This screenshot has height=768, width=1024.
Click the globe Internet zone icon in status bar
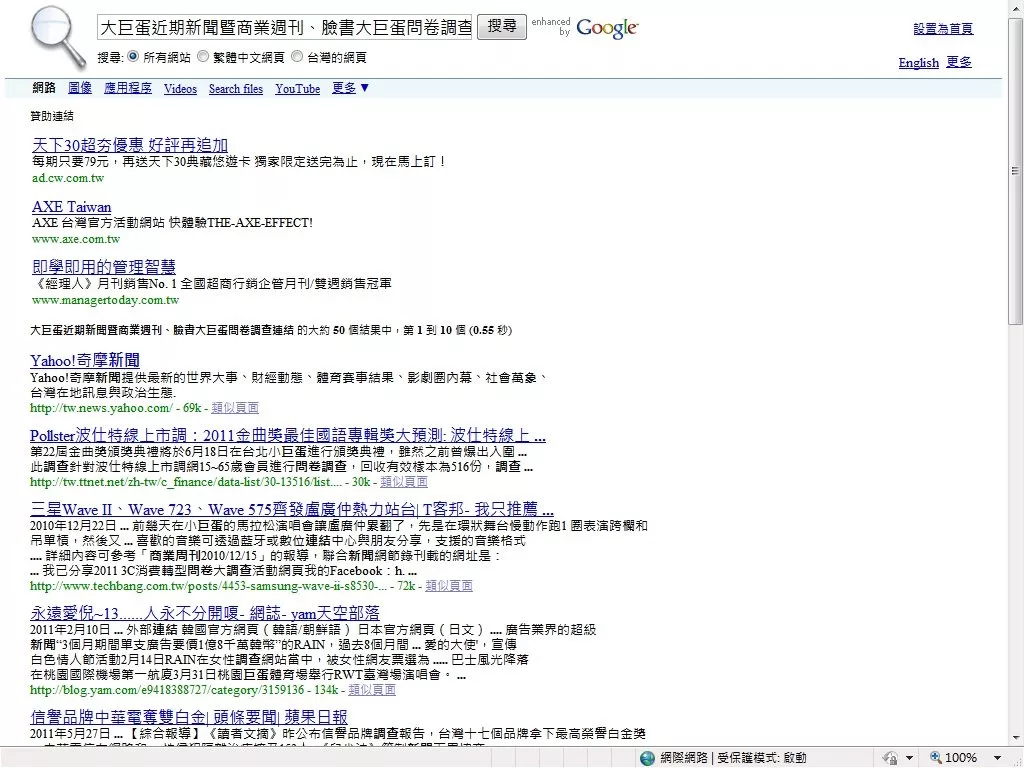[x=647, y=758]
